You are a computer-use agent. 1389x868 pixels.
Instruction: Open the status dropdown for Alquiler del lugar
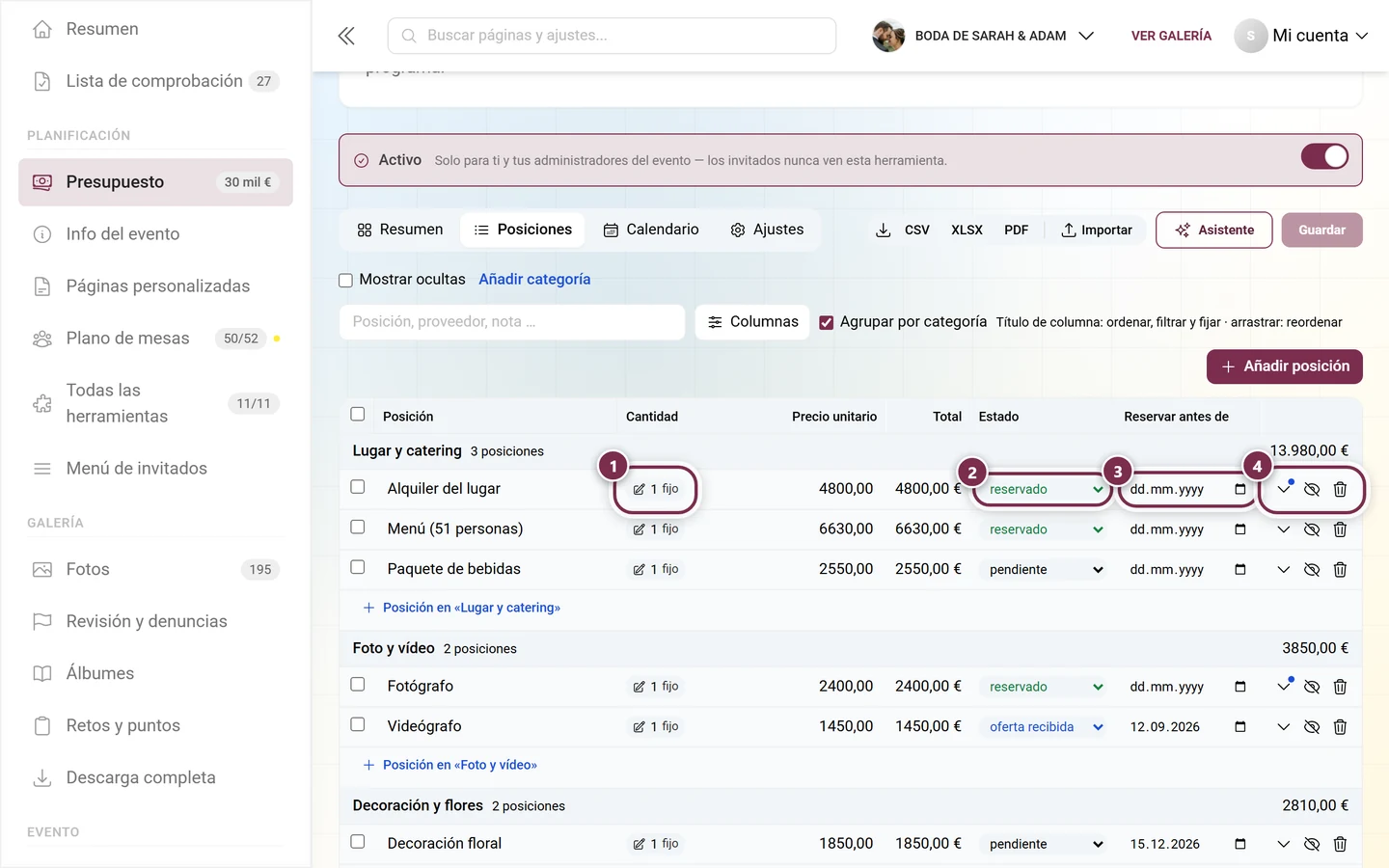[x=1046, y=489]
